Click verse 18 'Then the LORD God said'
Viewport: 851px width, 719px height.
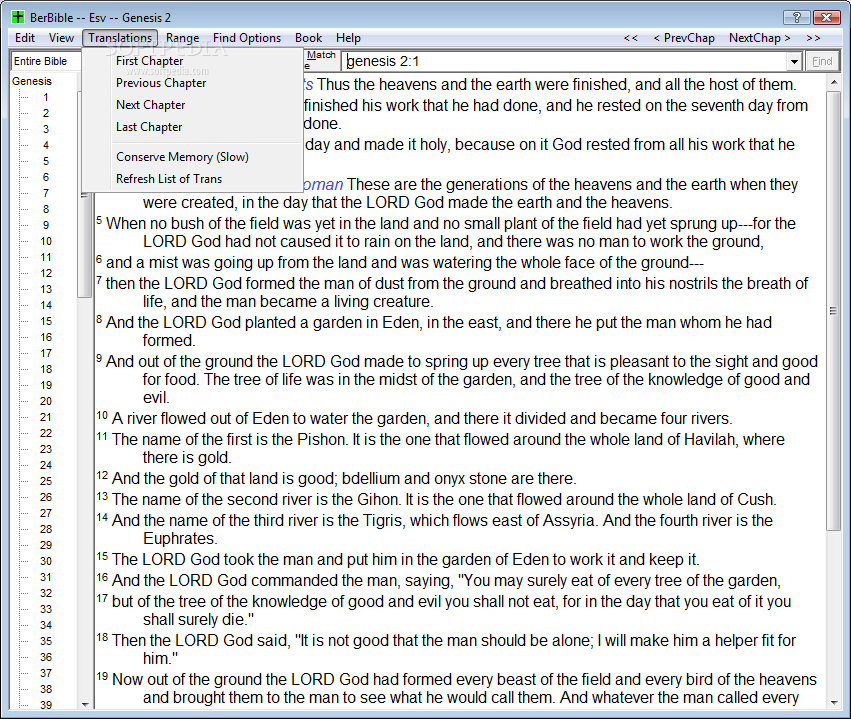click(446, 649)
